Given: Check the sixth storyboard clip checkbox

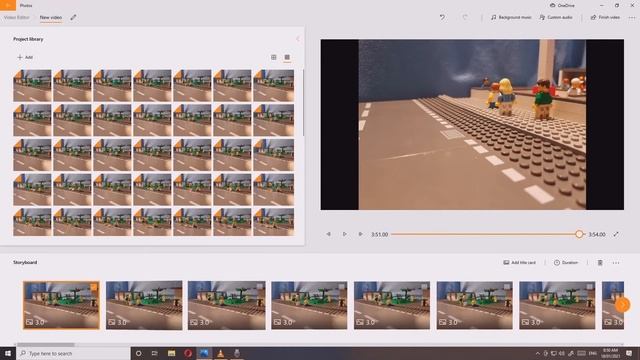Looking at the screenshot, I should [x=507, y=287].
